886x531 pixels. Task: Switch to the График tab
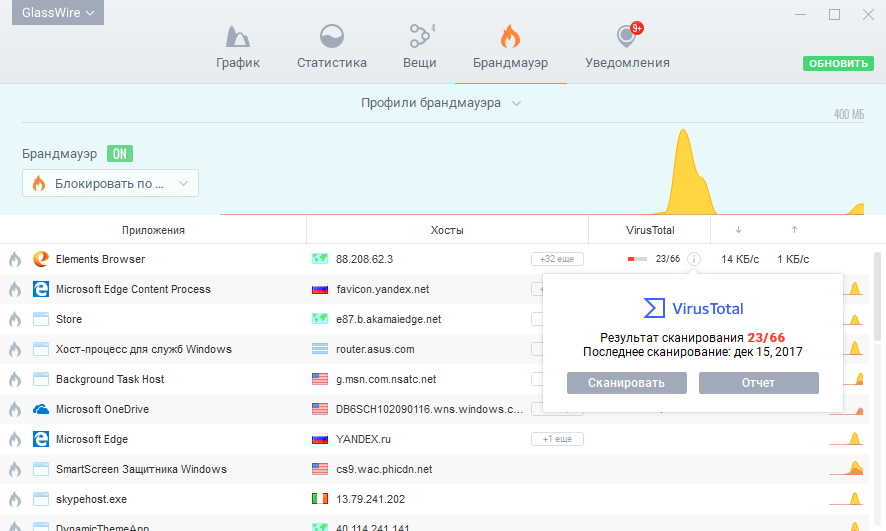(238, 47)
